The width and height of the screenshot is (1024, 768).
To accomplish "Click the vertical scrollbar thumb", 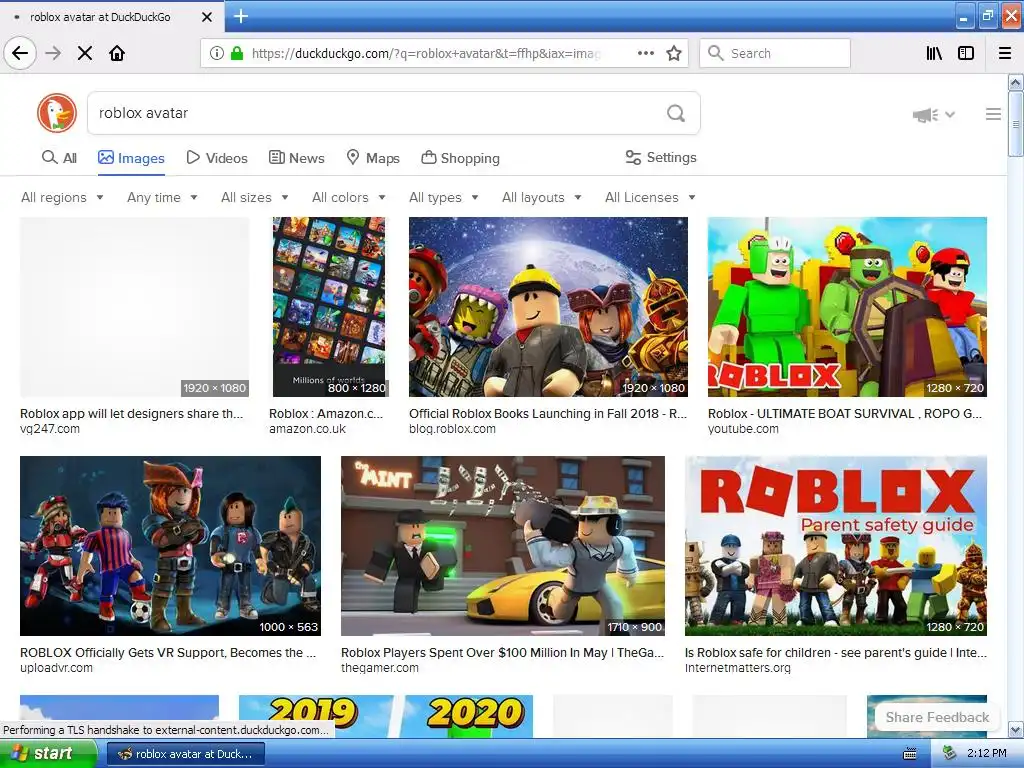I will point(1015,124).
